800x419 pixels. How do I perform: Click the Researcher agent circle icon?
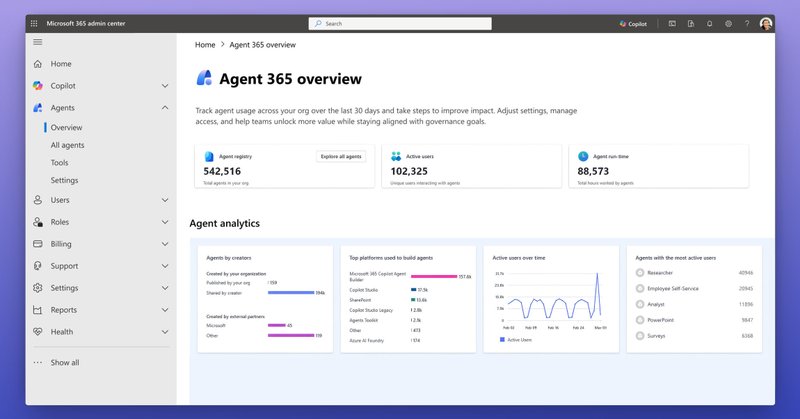point(640,273)
